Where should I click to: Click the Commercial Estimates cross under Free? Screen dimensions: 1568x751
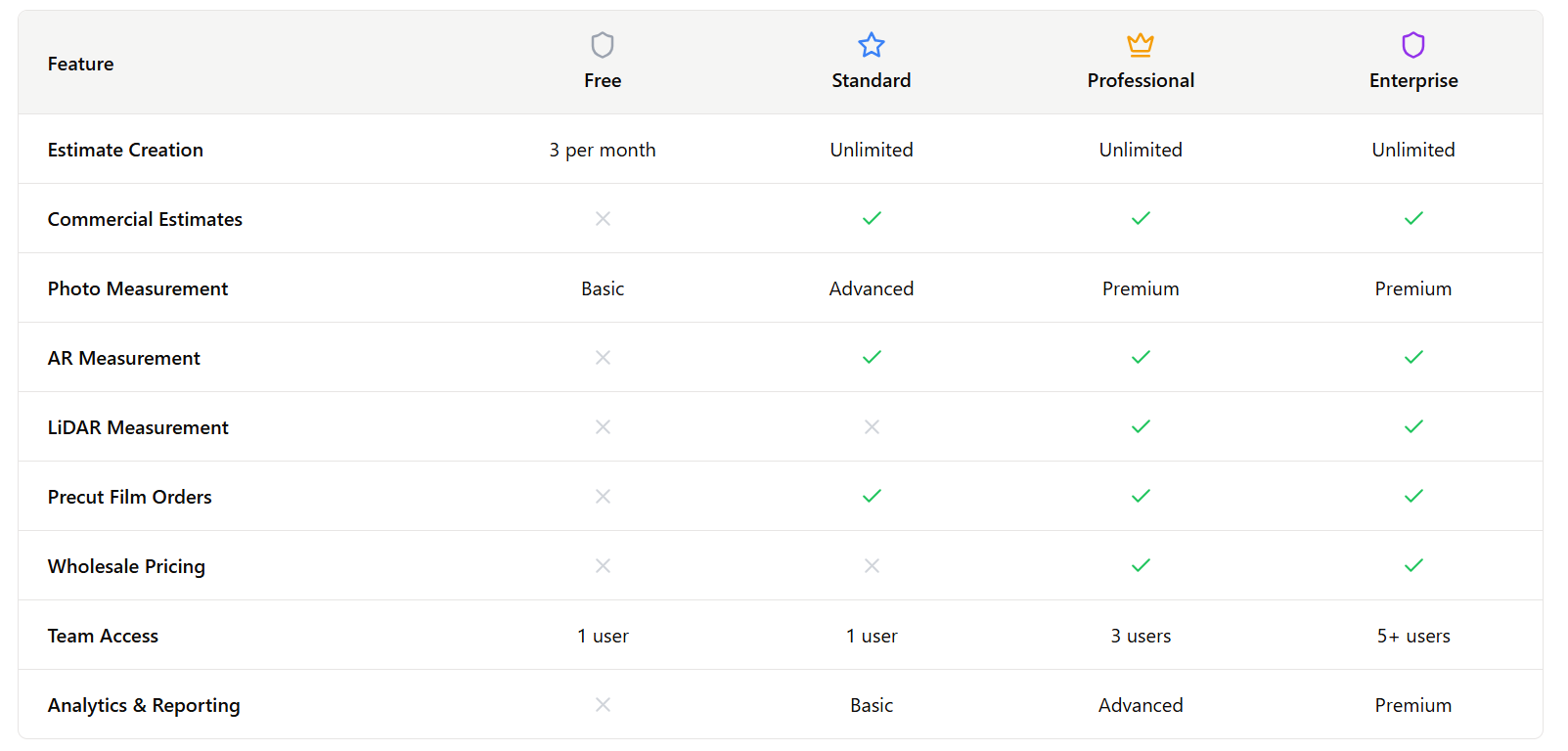pyautogui.click(x=603, y=218)
